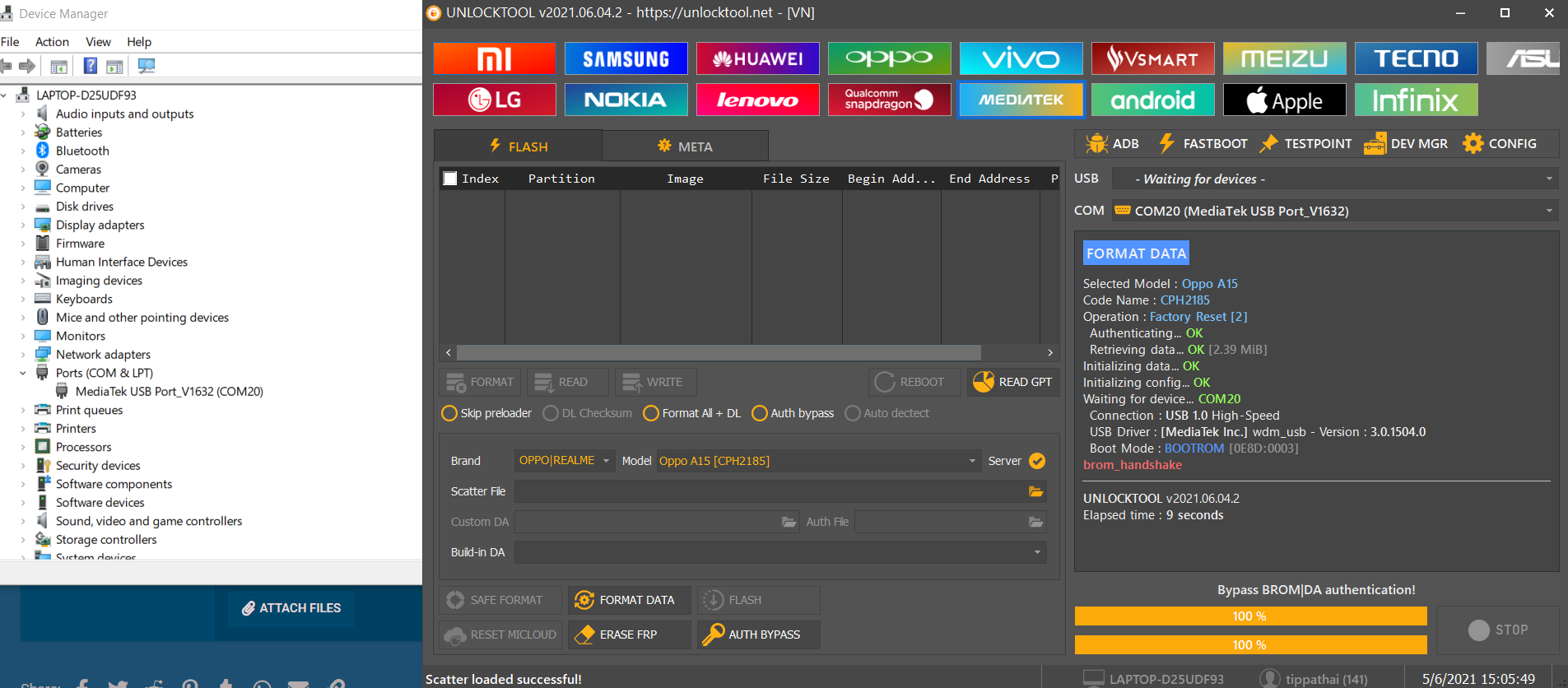Toggle Format All + DL option
Screen dimensions: 1568x688
692,413
